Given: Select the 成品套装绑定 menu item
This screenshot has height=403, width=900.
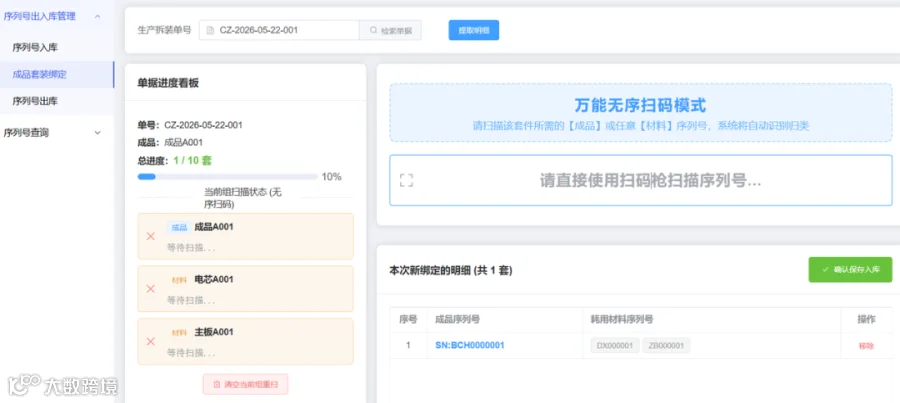Looking at the screenshot, I should pos(57,75).
